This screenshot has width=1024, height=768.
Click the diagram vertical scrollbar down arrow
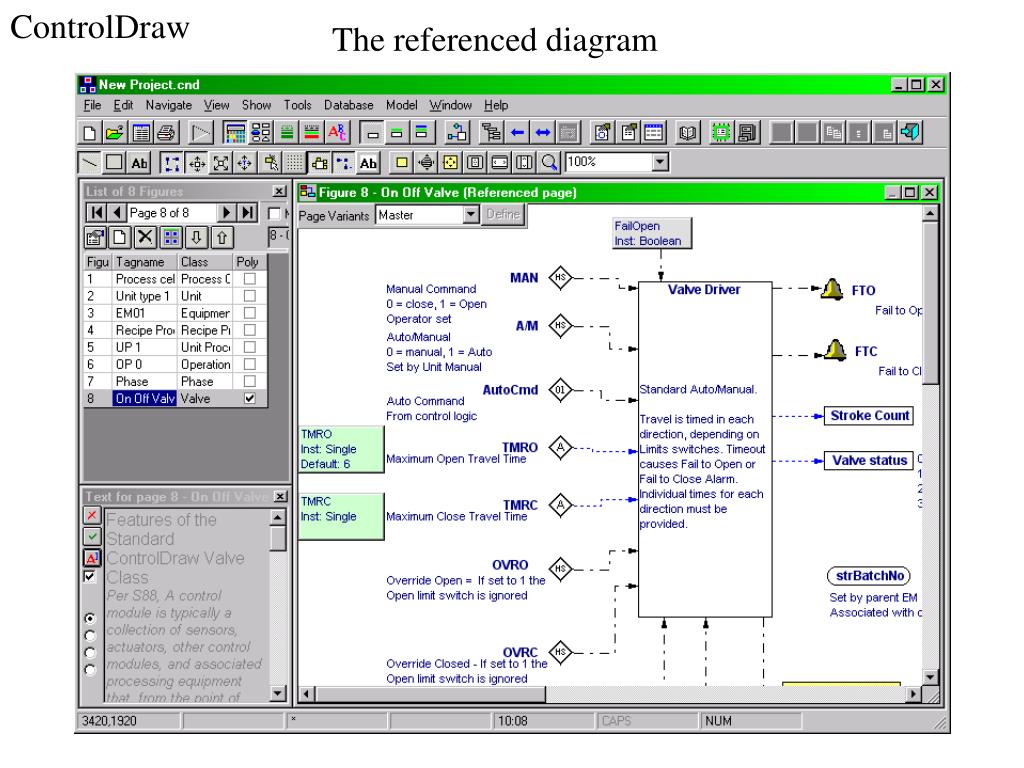(930, 677)
